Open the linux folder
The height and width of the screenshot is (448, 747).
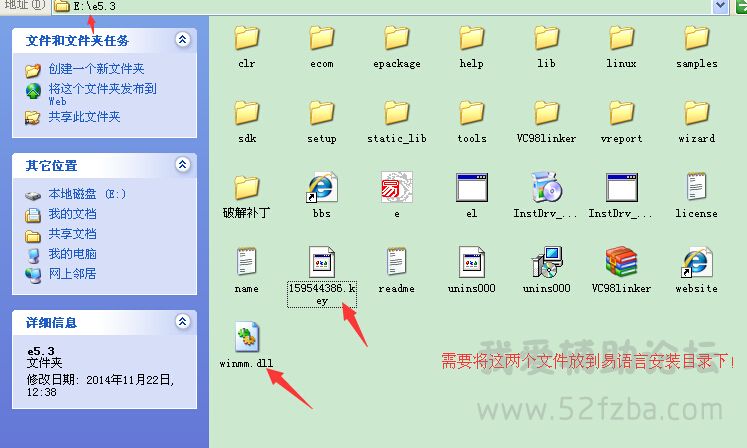[621, 38]
